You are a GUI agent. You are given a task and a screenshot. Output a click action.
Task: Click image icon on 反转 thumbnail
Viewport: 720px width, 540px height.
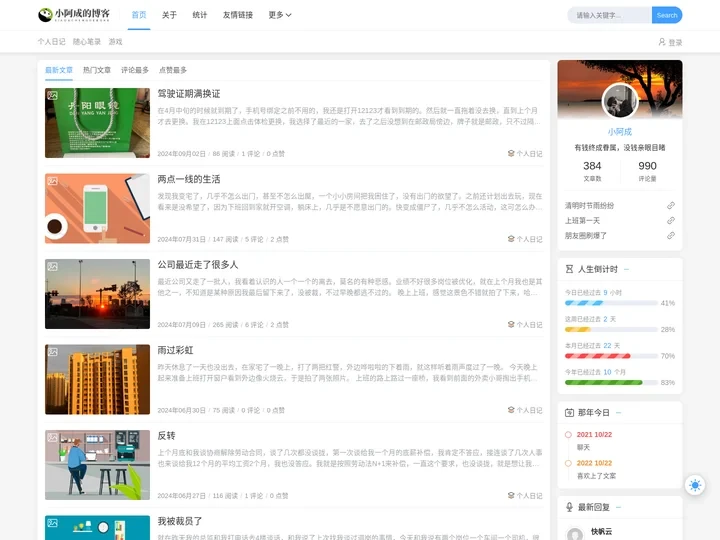tap(52, 437)
